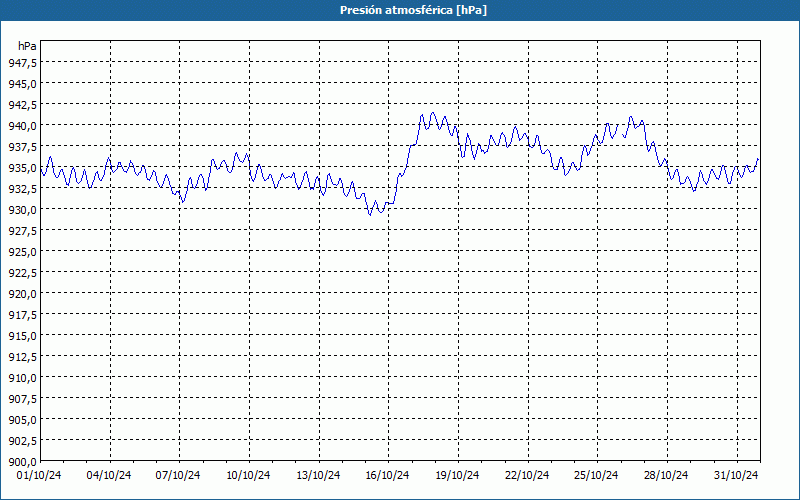Click the 905,0 axis value
This screenshot has height=500, width=800.
[x=22, y=419]
